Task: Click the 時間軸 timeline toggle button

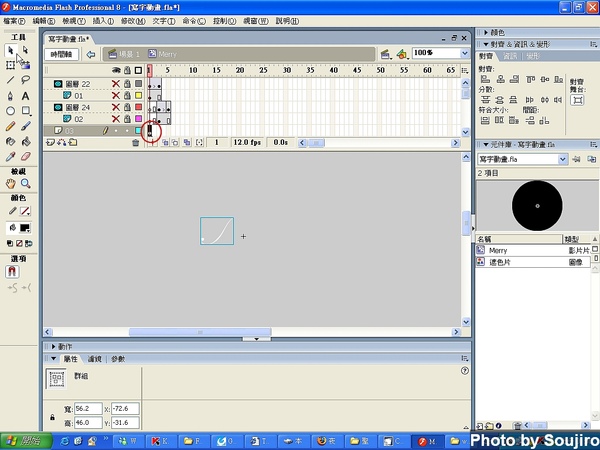Action: point(63,54)
